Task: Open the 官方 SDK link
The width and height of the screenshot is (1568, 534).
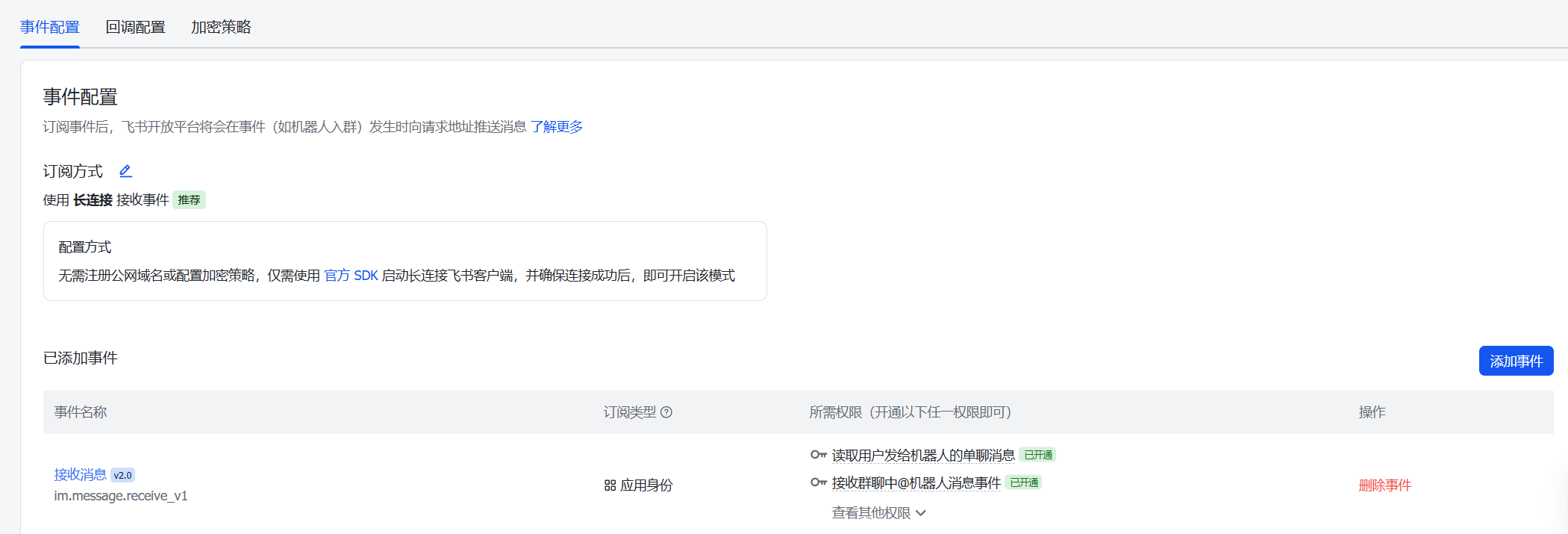Action: (351, 276)
